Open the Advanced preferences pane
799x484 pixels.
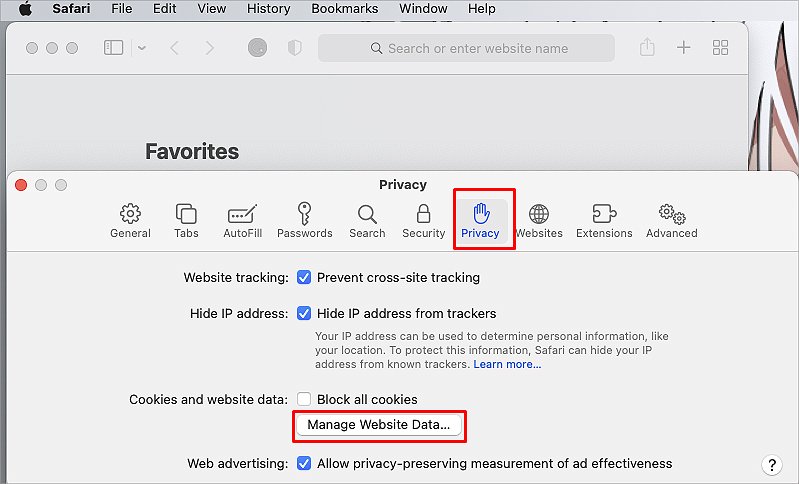671,221
